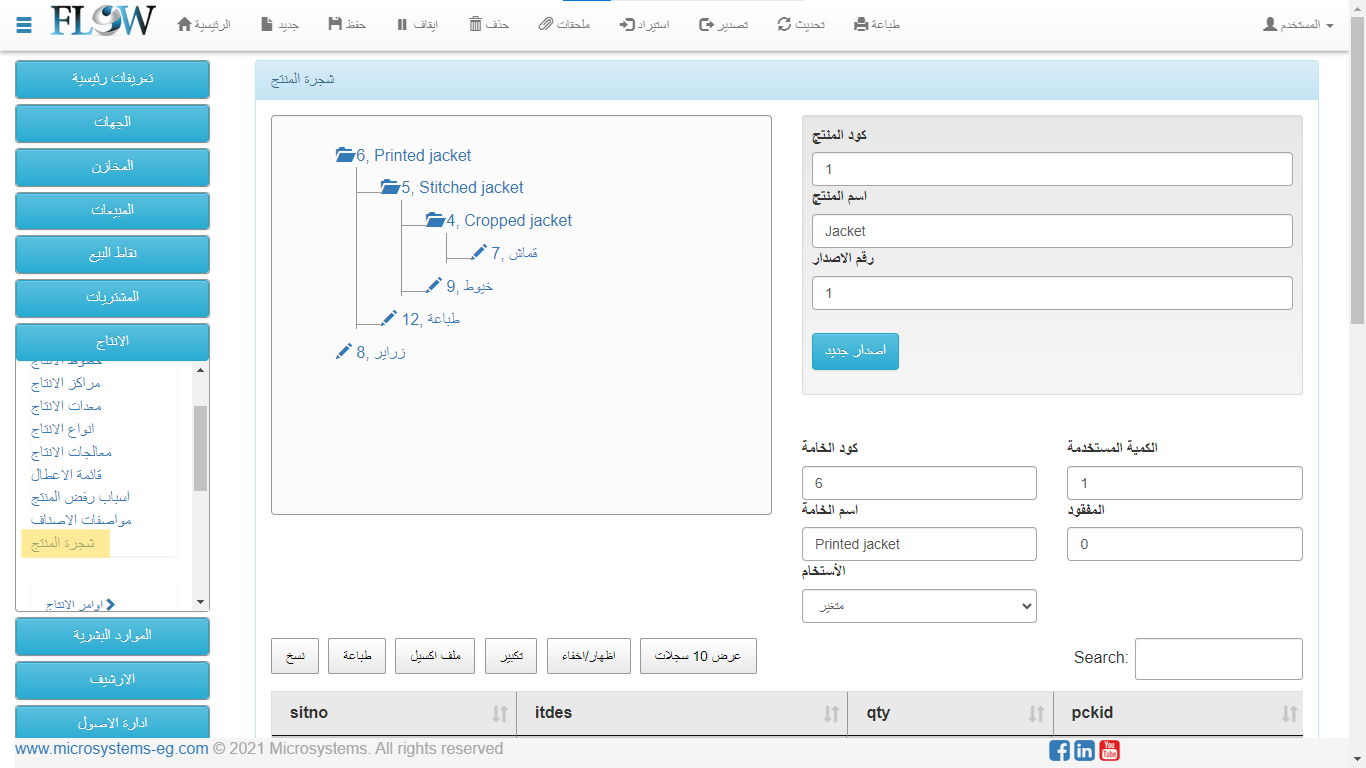Select Production Centers (مراكز الانتاج) in sidebar
This screenshot has height=768, width=1366.
66,383
